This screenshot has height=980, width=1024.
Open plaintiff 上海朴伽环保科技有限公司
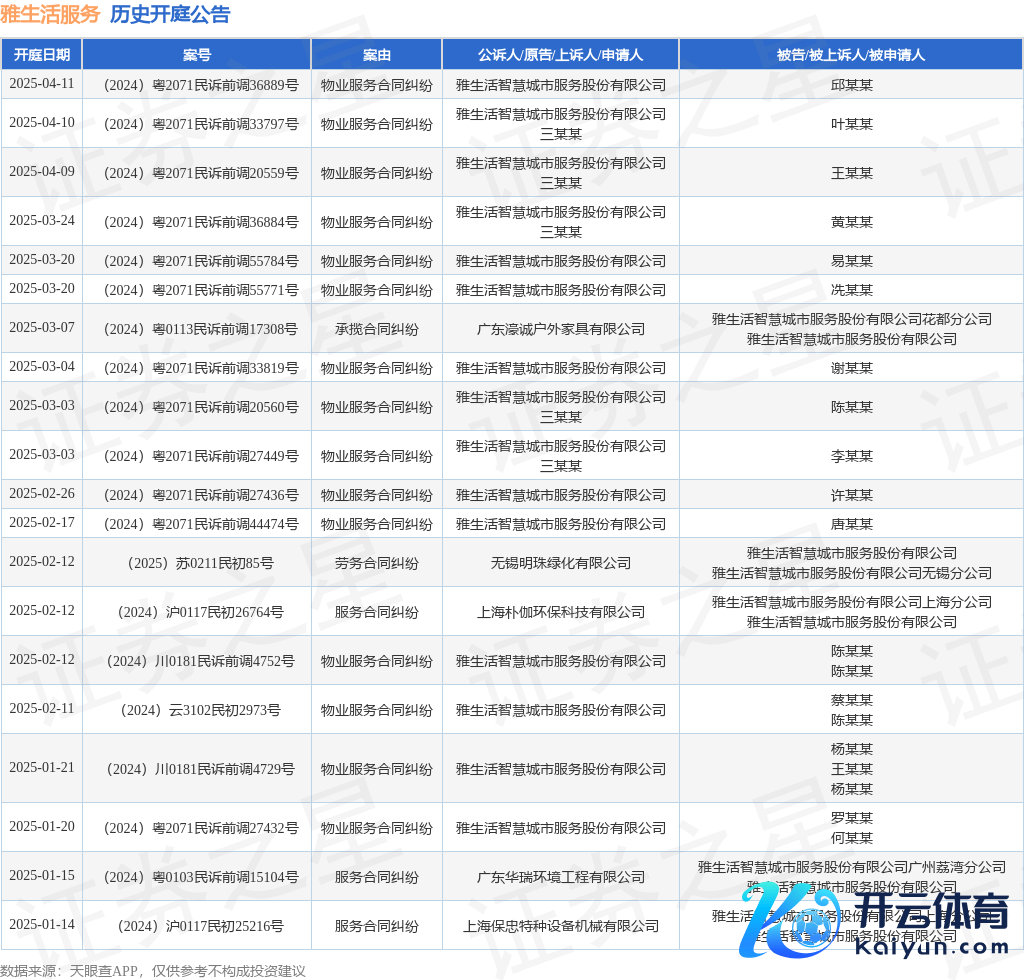(560, 612)
